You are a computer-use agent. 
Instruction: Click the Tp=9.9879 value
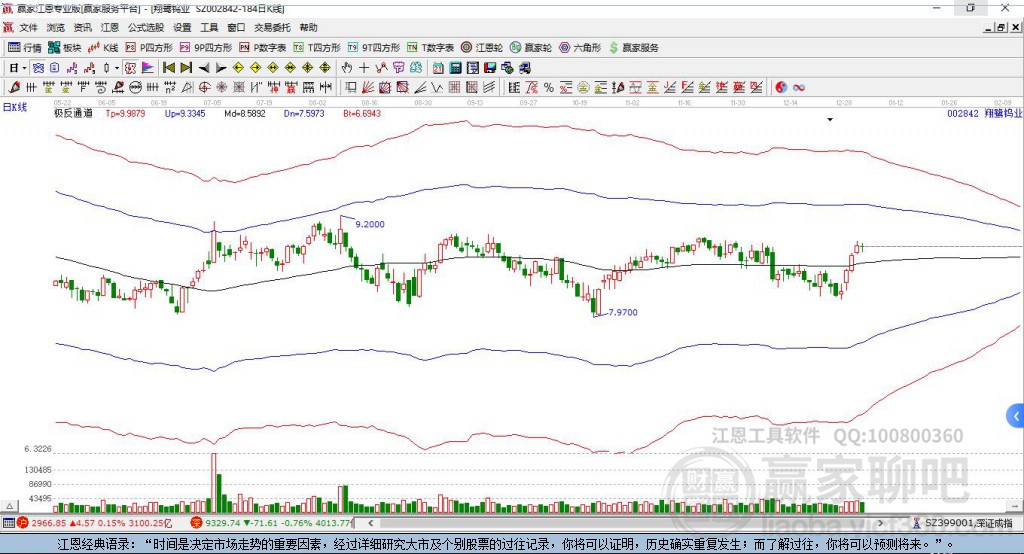[x=125, y=113]
